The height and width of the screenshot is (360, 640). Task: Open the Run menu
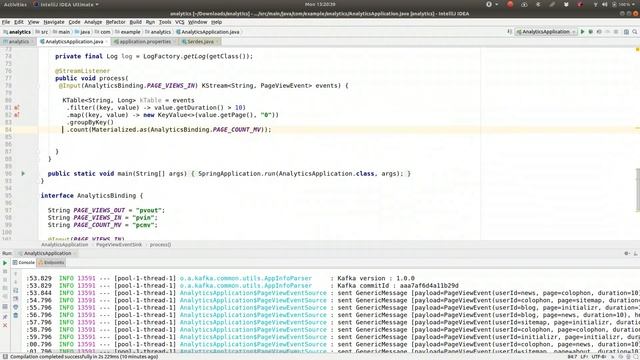tap(150, 22)
